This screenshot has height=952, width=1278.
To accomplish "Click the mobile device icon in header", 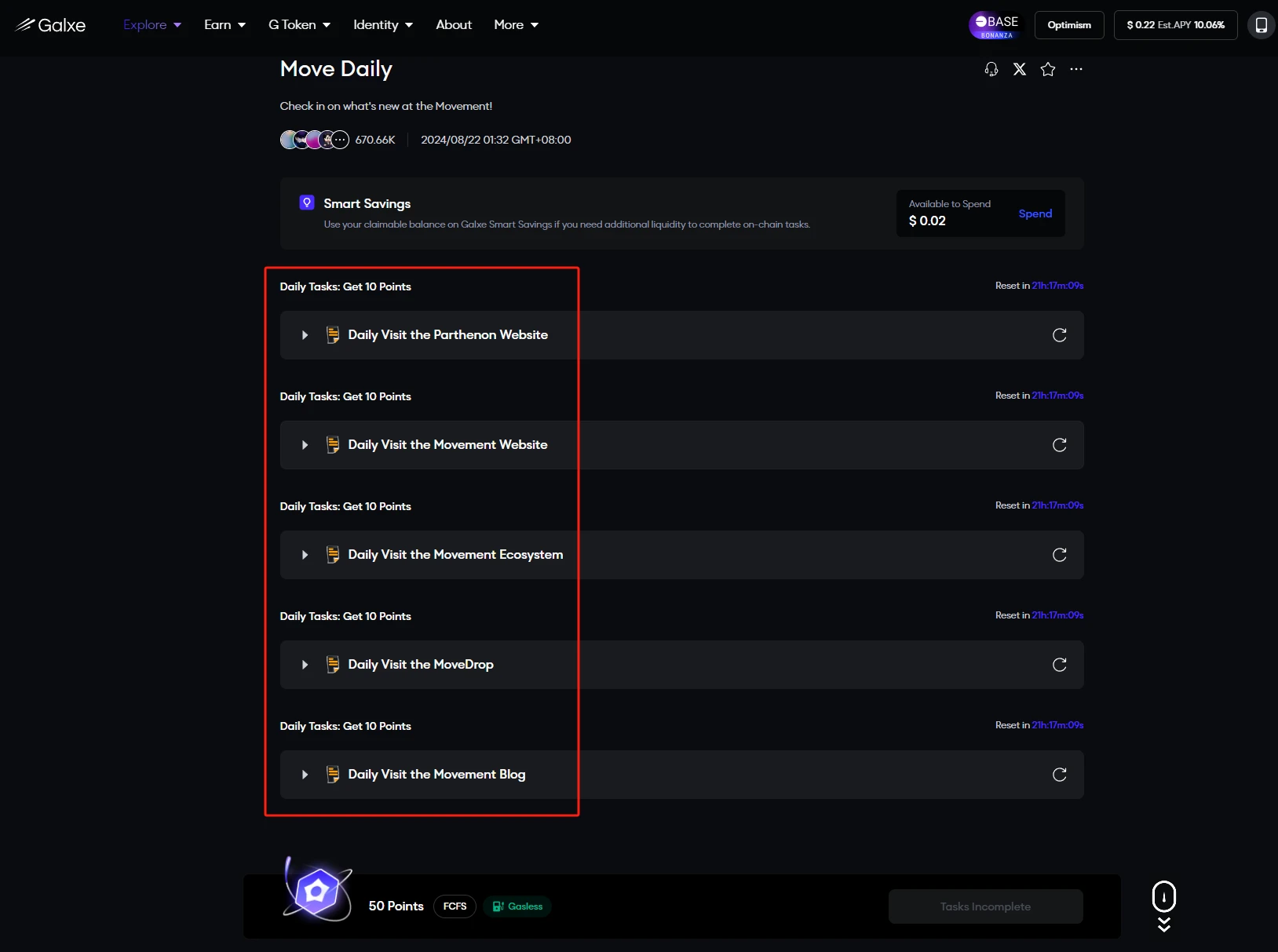I will point(1261,25).
